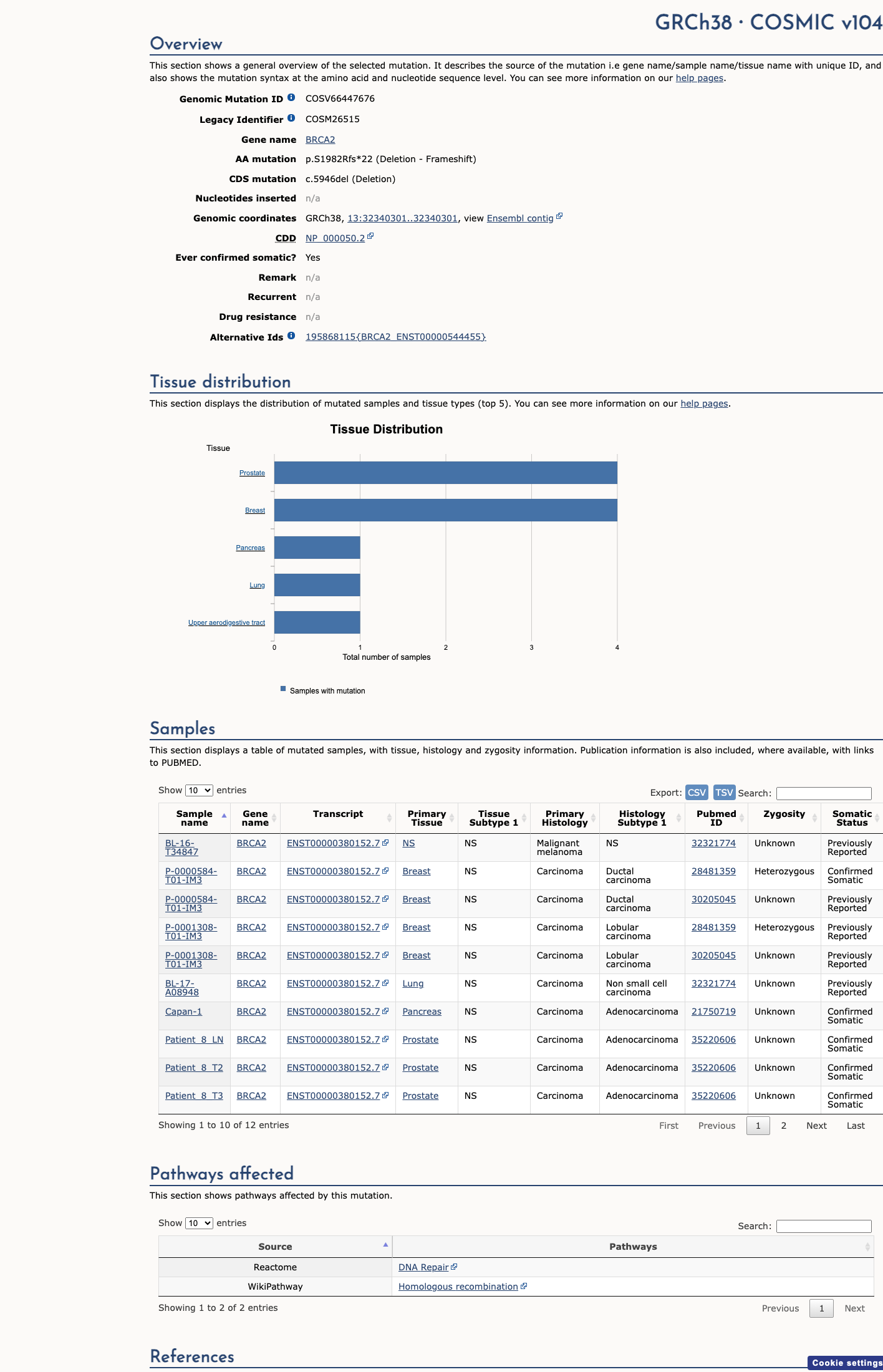Open Prostate tissue label in chart

coord(252,473)
